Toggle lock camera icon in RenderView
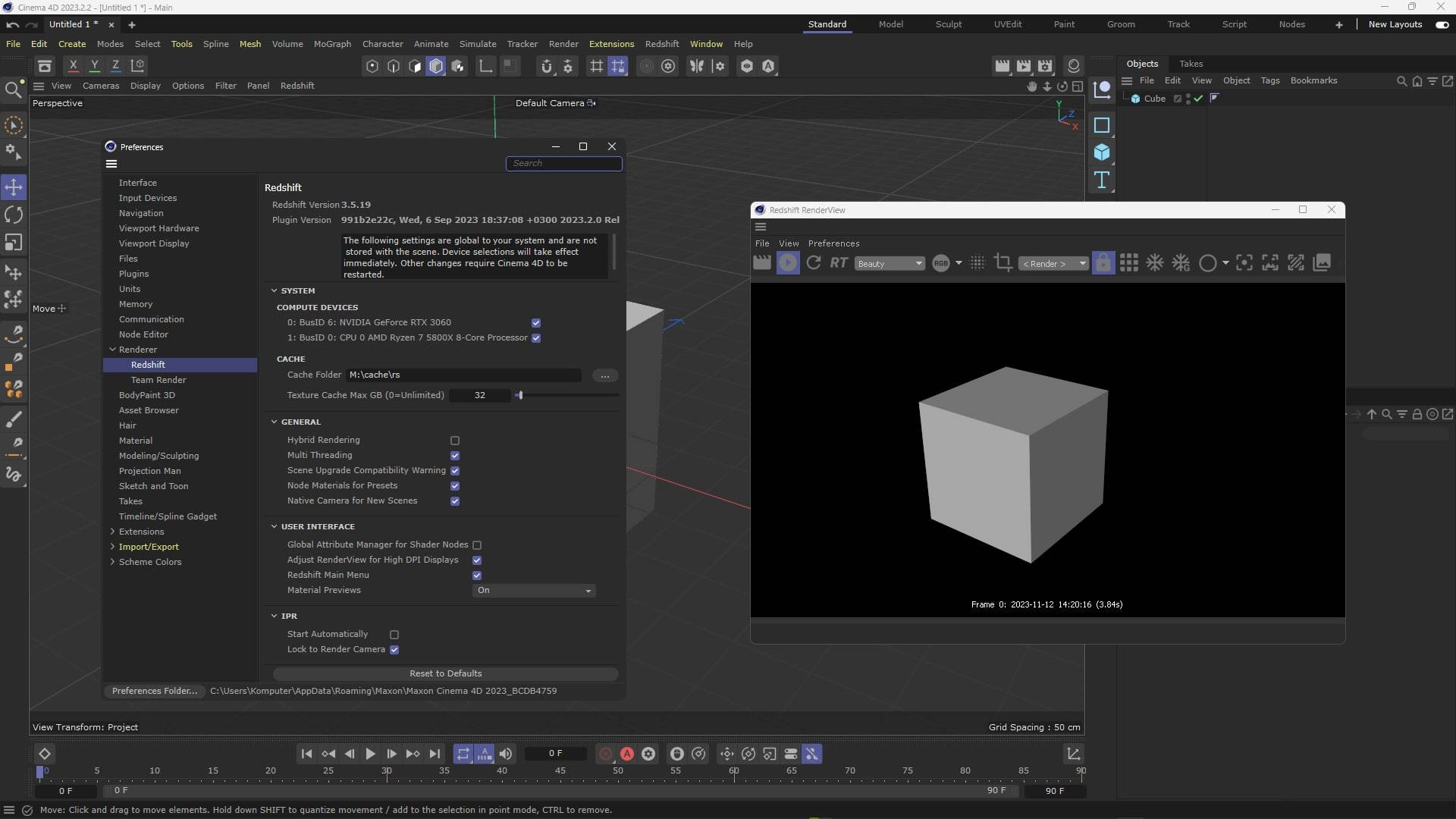 coord(1103,262)
